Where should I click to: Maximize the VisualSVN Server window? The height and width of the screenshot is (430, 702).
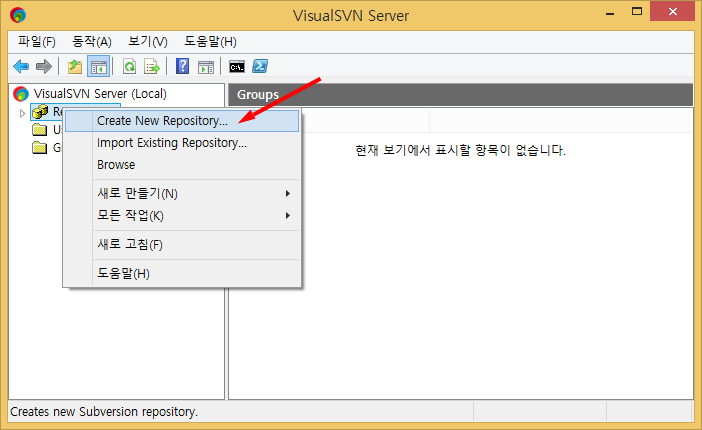[x=637, y=12]
